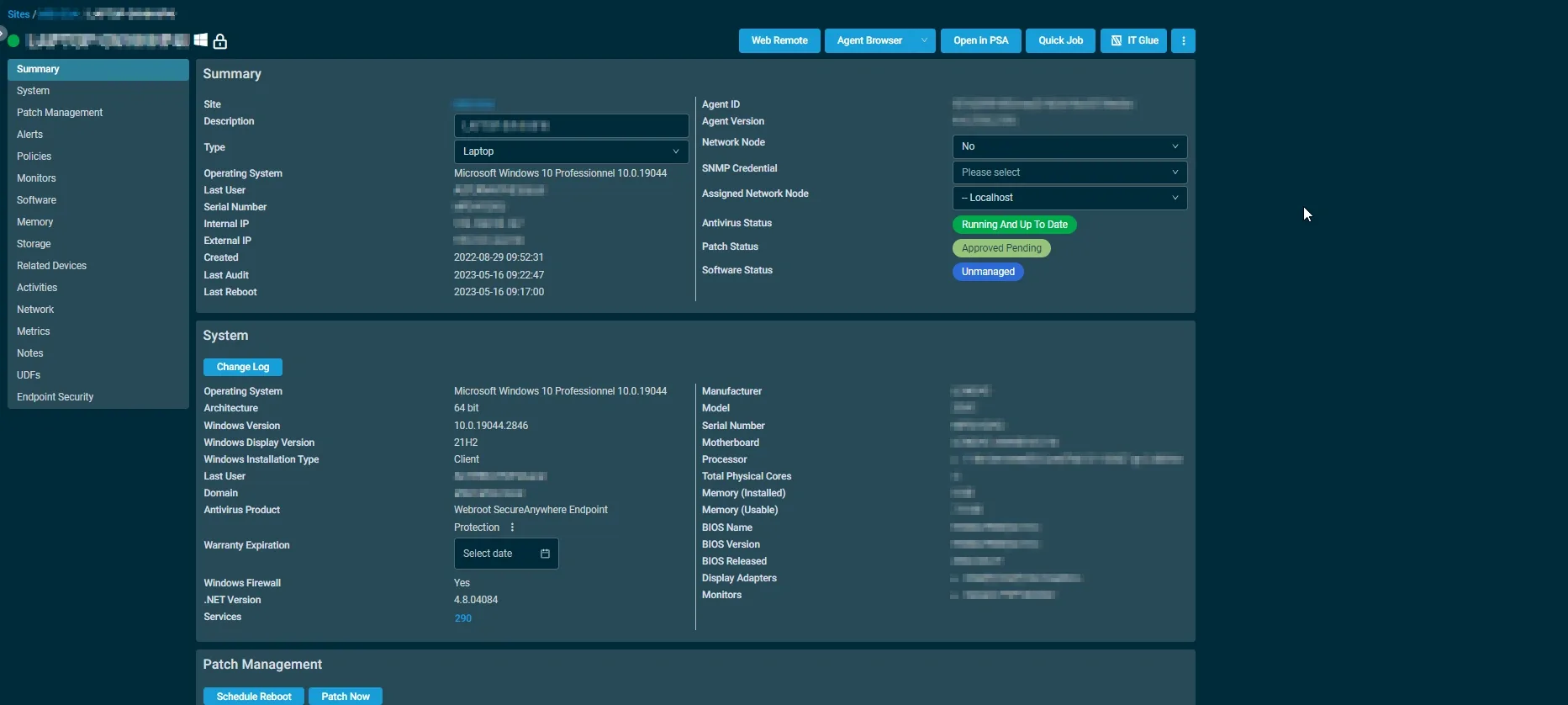Viewport: 1568px width, 705px height.
Task: Click the Patch Now button
Action: (346, 697)
